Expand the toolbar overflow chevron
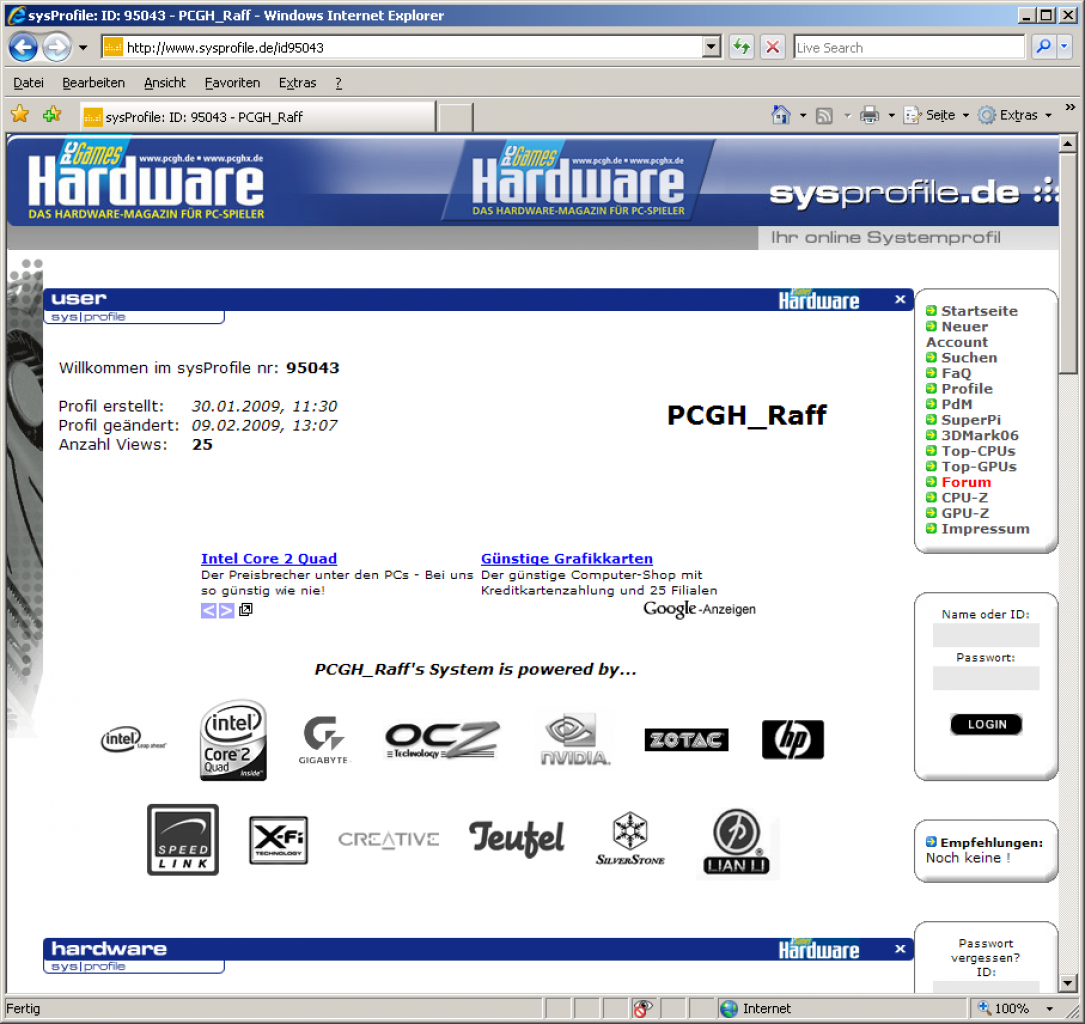This screenshot has width=1085, height=1024. click(x=1070, y=107)
